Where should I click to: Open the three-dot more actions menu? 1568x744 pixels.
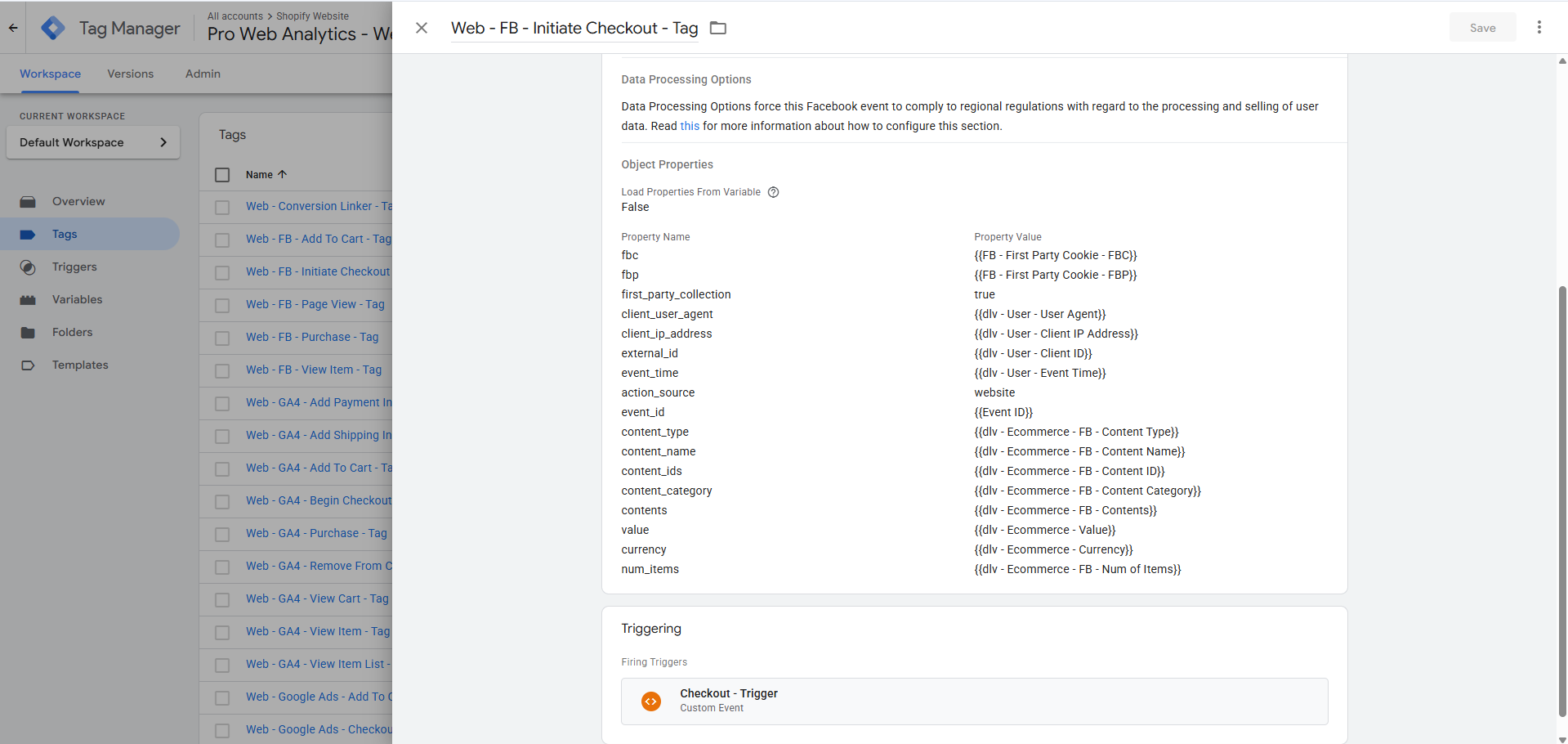(1539, 28)
